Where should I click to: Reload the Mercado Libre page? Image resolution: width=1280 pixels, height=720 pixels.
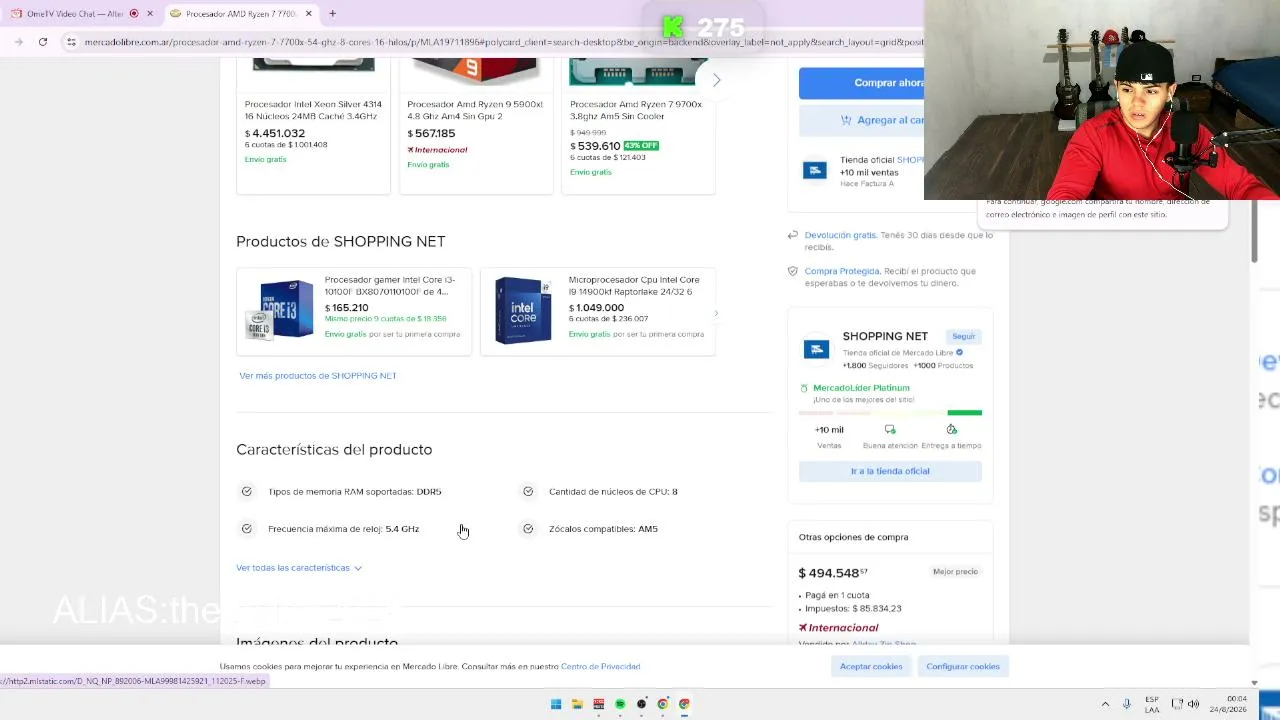coord(43,42)
